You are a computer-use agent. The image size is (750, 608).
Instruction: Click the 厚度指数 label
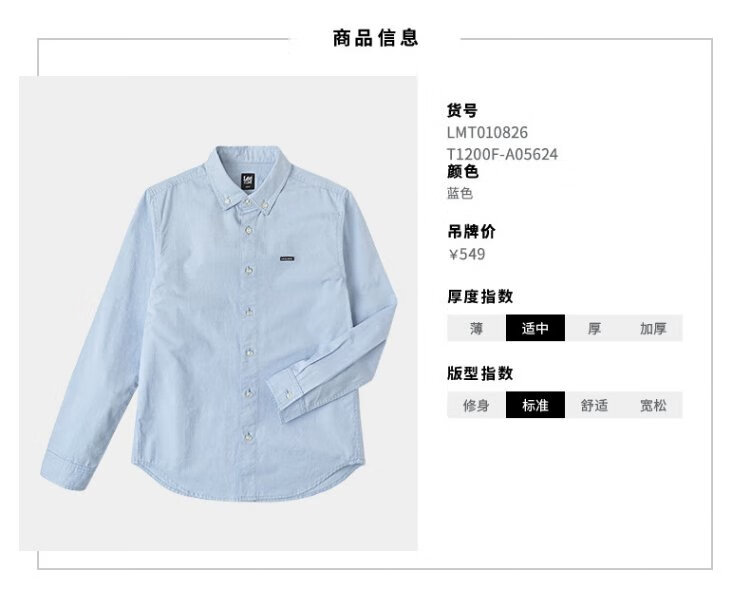[480, 297]
